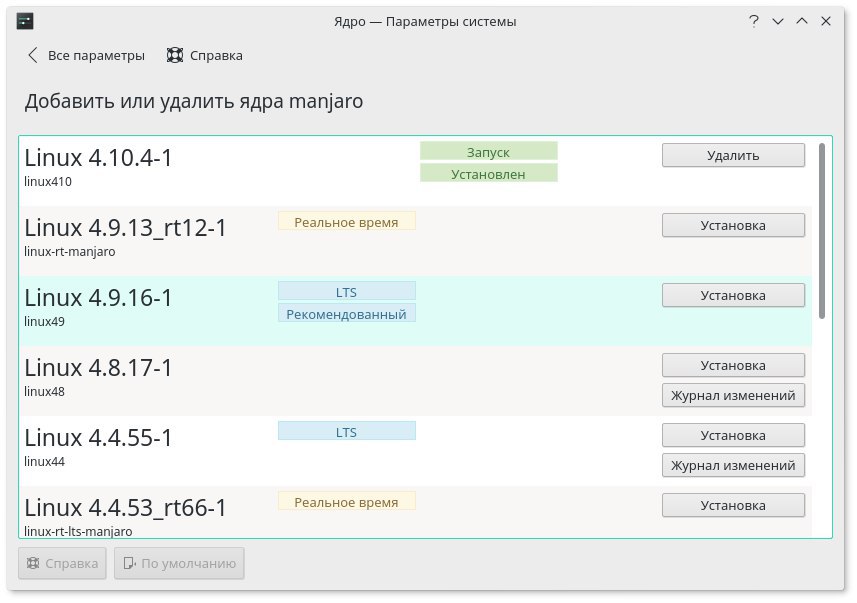Go back to Все параметры

[86, 56]
